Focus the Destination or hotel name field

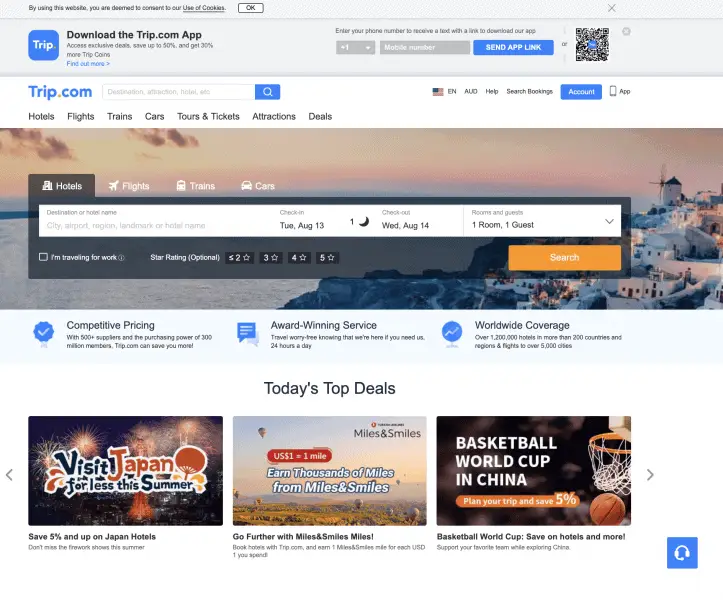point(157,221)
